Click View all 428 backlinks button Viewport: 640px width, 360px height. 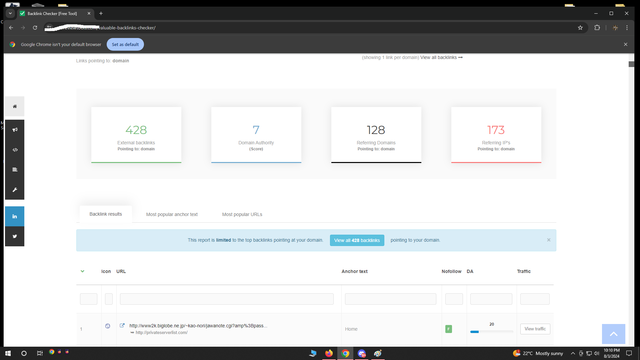pyautogui.click(x=357, y=240)
